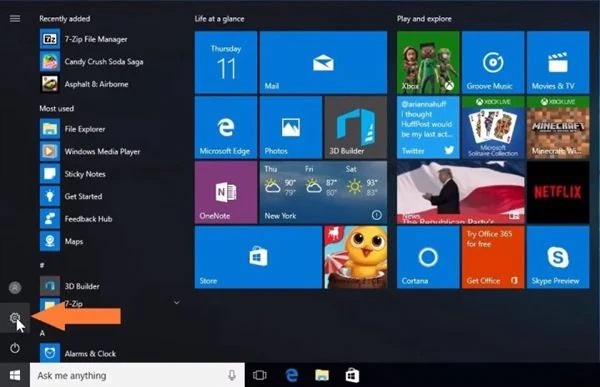Image resolution: width=600 pixels, height=387 pixels.
Task: Open the 3D Builder tile
Action: tap(356, 127)
